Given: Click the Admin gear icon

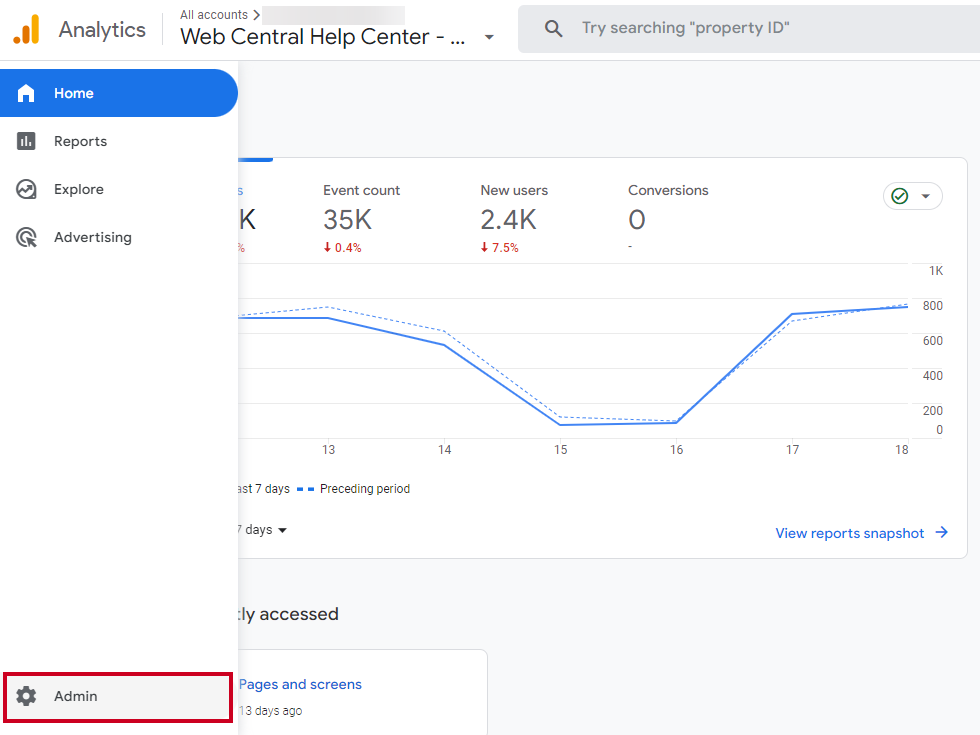Looking at the screenshot, I should tap(26, 696).
